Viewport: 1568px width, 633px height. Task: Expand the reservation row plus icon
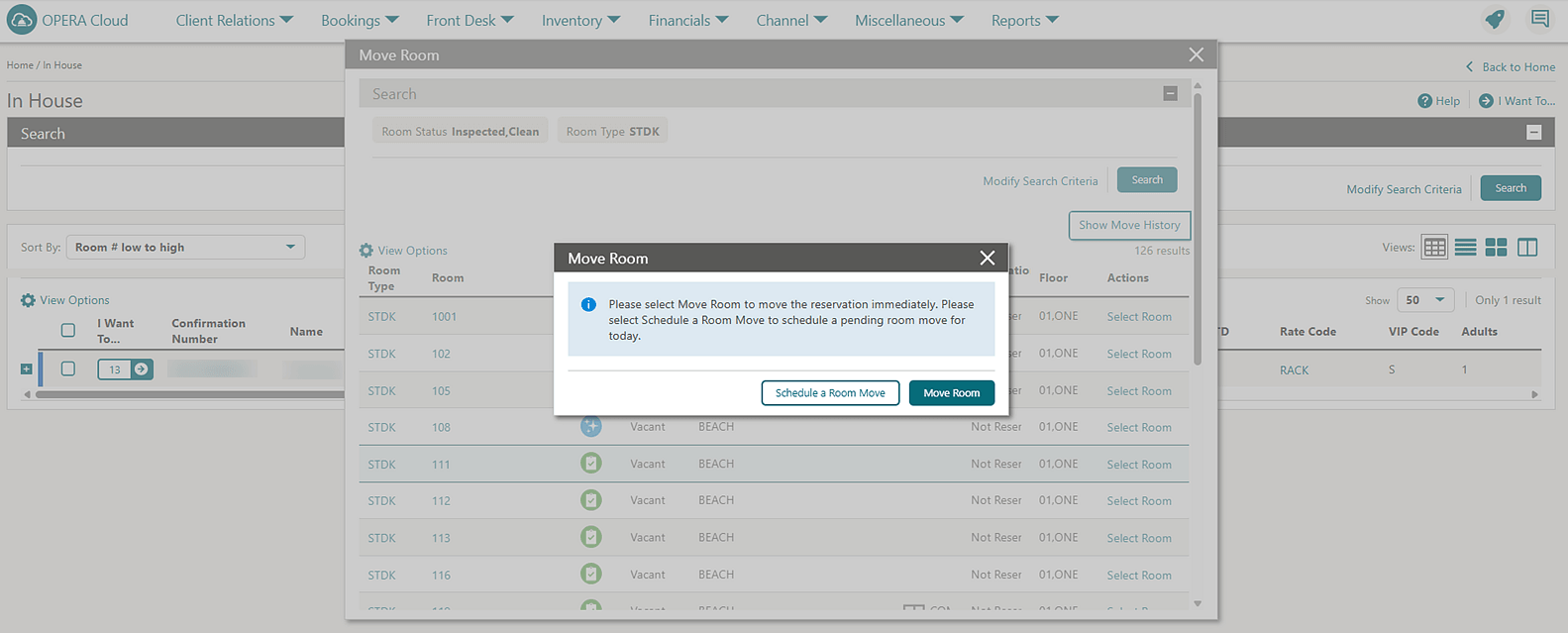[27, 369]
